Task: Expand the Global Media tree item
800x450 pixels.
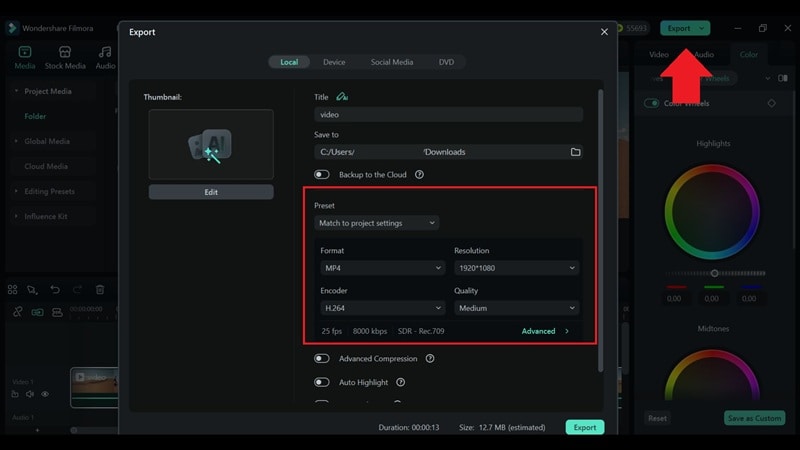Action: tap(16, 141)
